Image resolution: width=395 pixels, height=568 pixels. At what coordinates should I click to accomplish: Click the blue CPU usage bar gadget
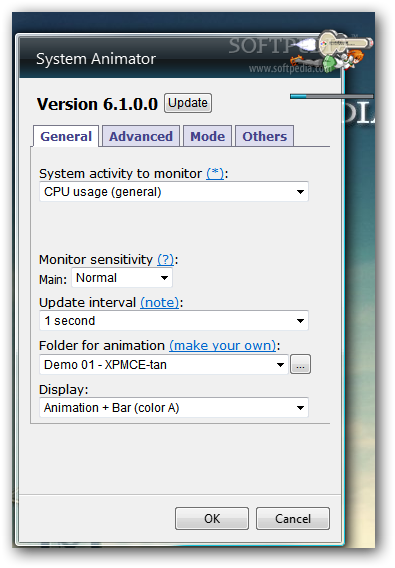coord(331,96)
